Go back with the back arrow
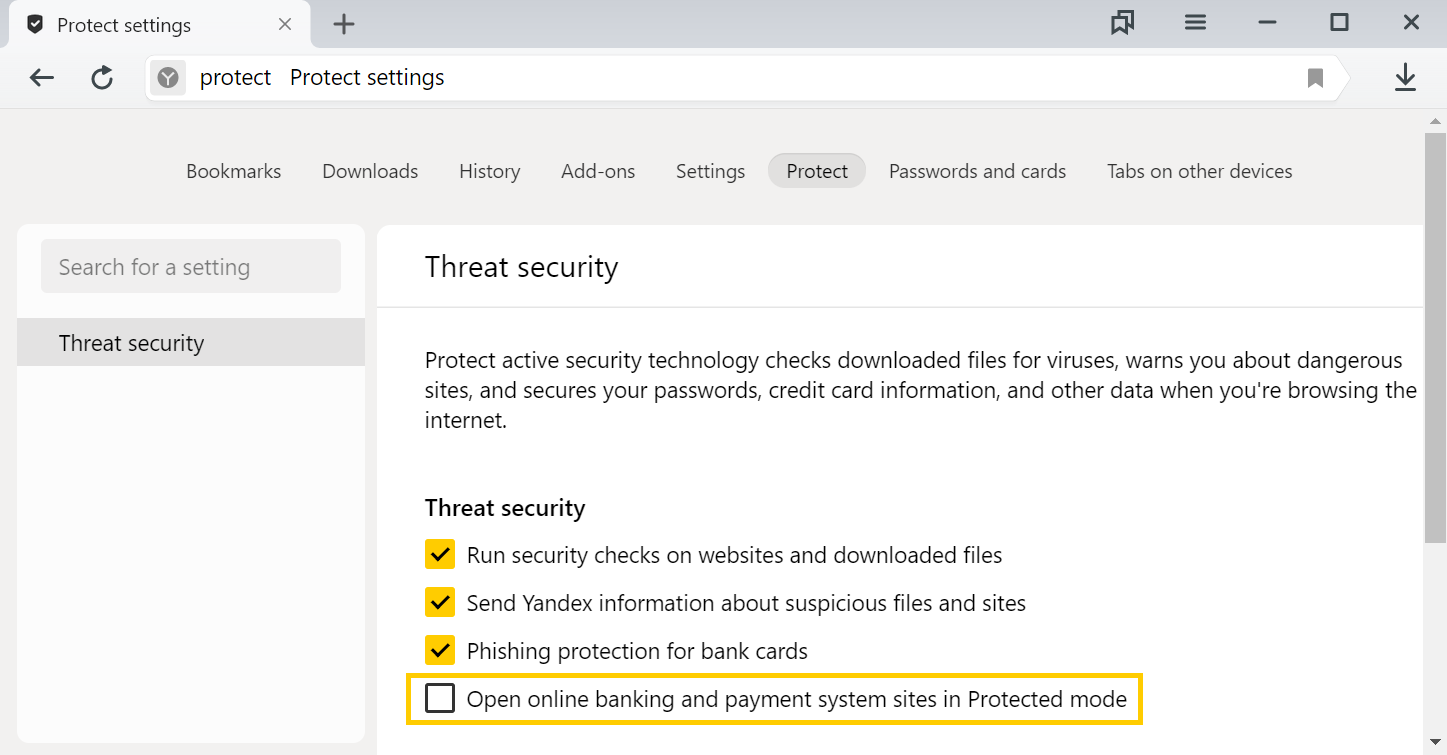 click(42, 77)
